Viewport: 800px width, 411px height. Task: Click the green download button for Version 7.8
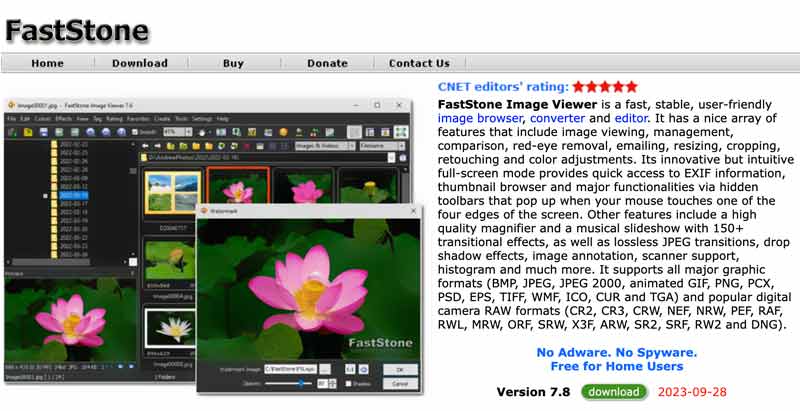[614, 392]
